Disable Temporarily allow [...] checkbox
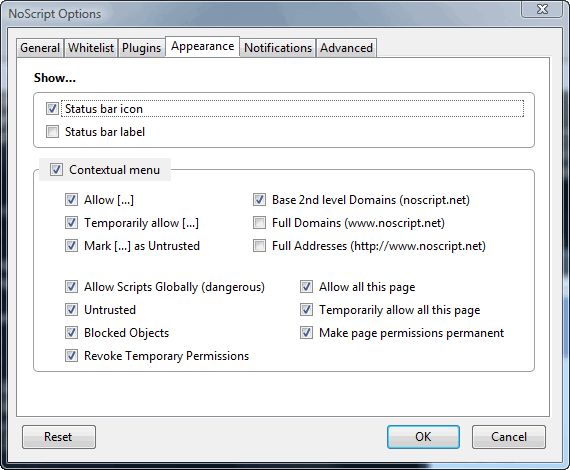The image size is (570, 470). pyautogui.click(x=71, y=222)
